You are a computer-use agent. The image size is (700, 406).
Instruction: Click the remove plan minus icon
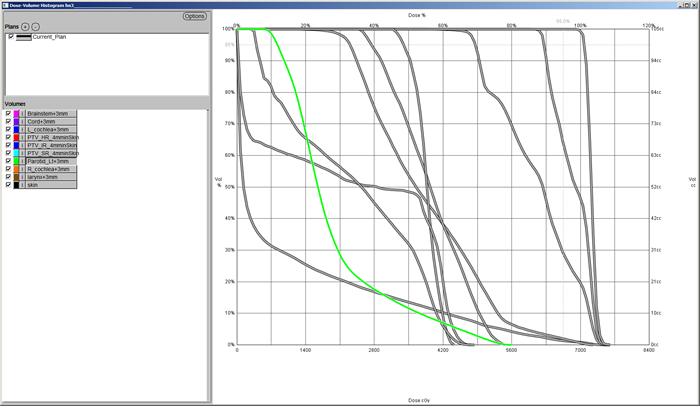pos(36,26)
